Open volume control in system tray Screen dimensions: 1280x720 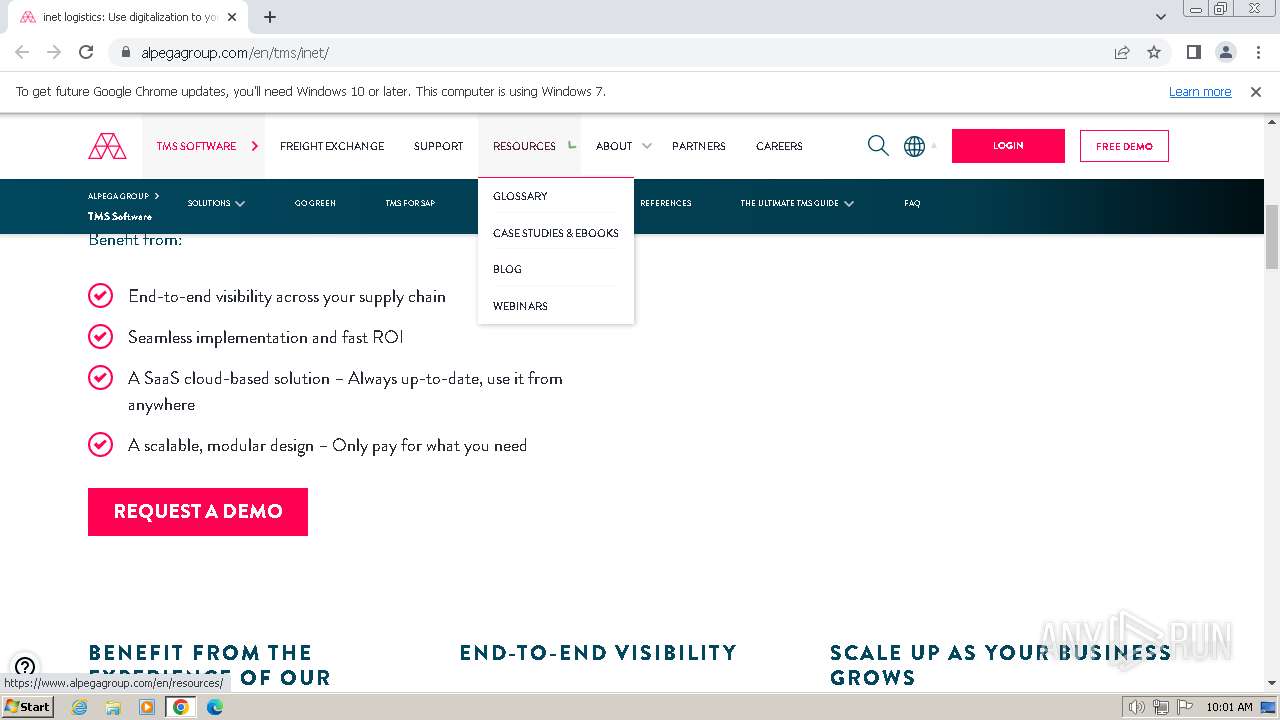pyautogui.click(x=1136, y=707)
